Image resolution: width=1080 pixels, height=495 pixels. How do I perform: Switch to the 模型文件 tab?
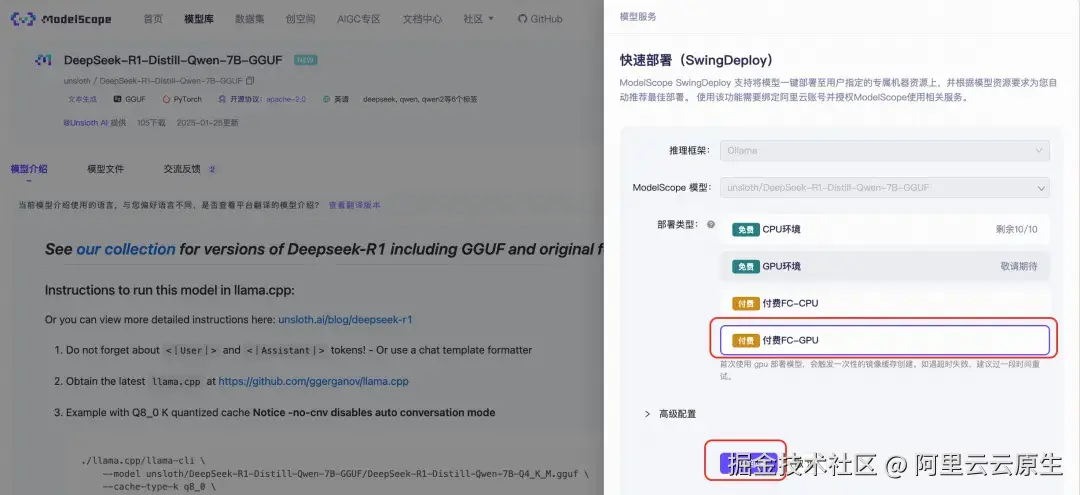click(105, 169)
